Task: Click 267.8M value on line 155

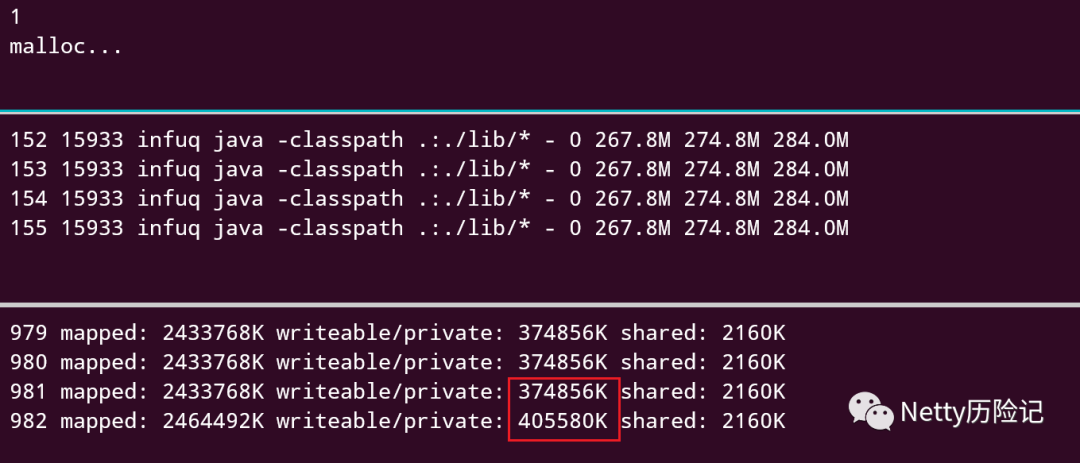Action: 633,227
